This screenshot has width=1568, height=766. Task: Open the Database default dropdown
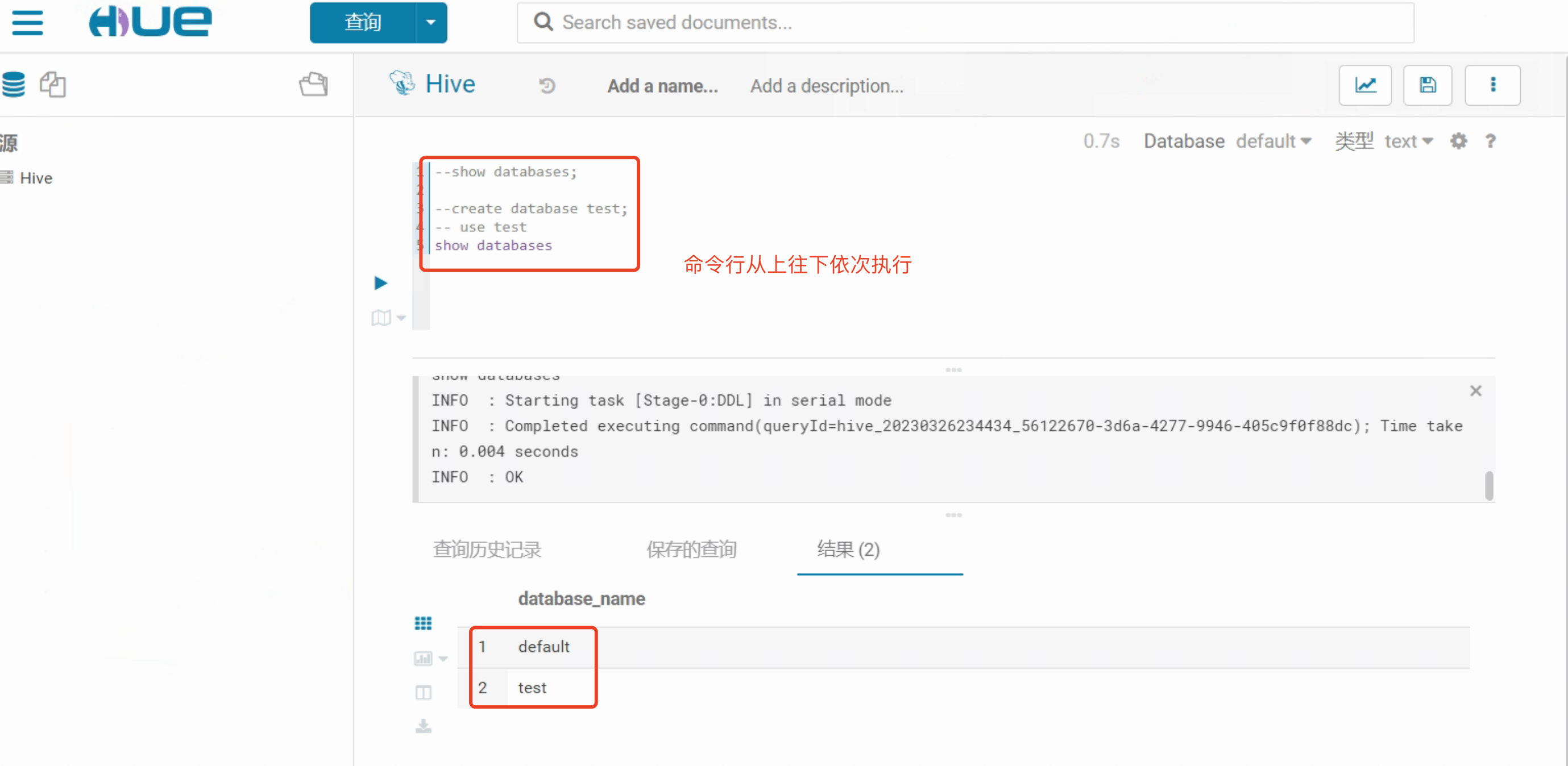tap(1273, 141)
